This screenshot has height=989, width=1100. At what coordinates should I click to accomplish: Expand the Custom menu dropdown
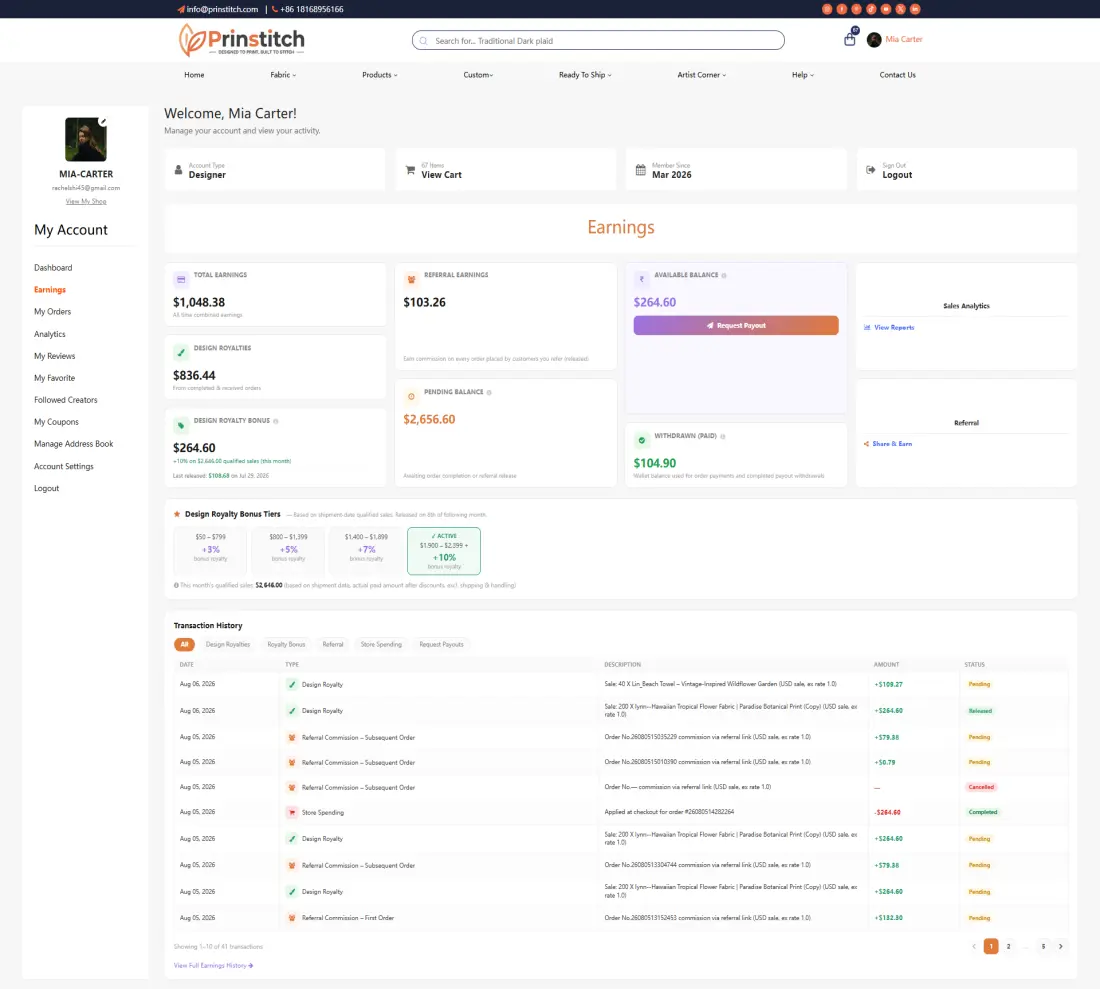(478, 75)
